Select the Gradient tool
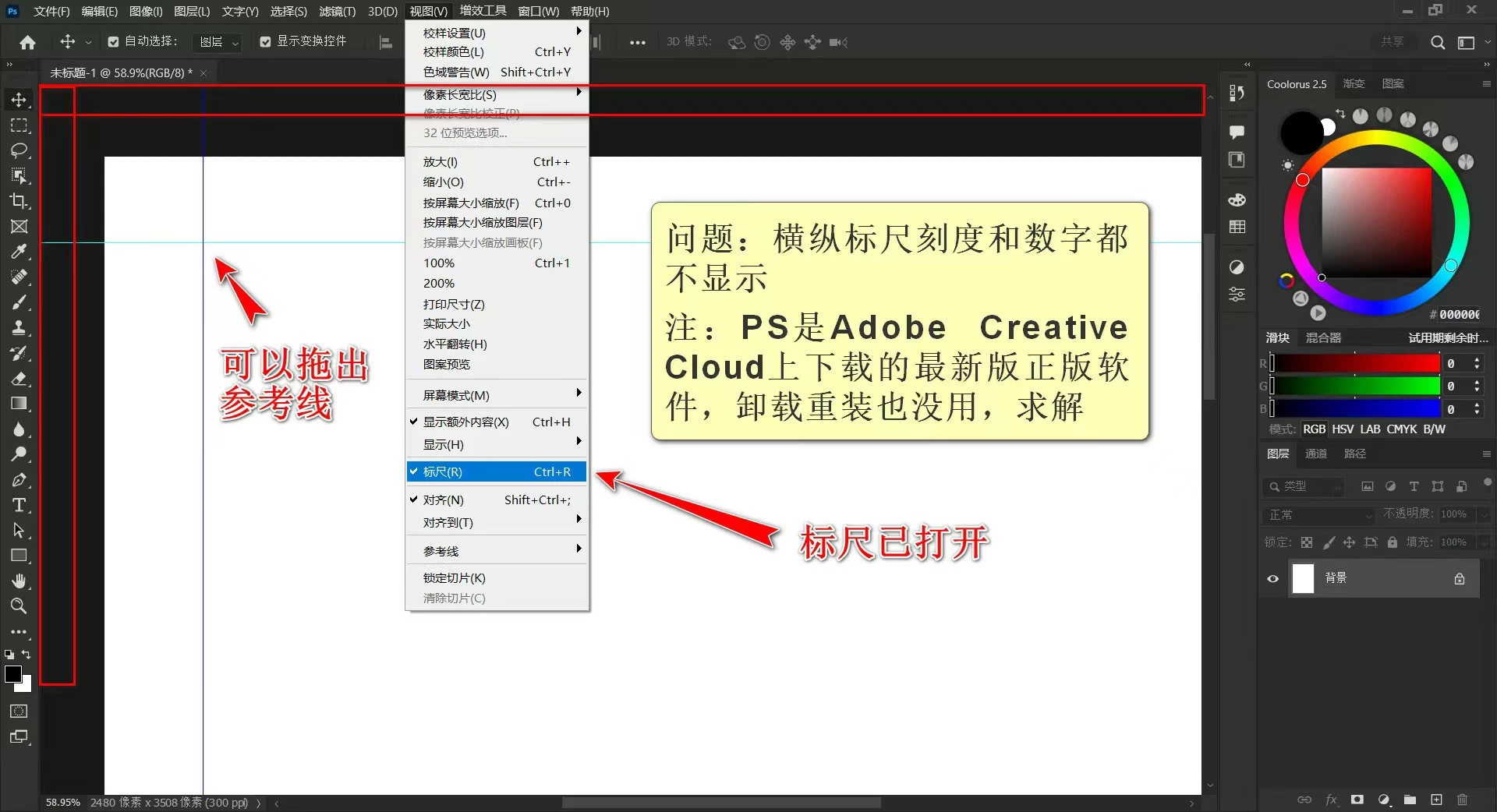The width and height of the screenshot is (1497, 812). coord(19,404)
